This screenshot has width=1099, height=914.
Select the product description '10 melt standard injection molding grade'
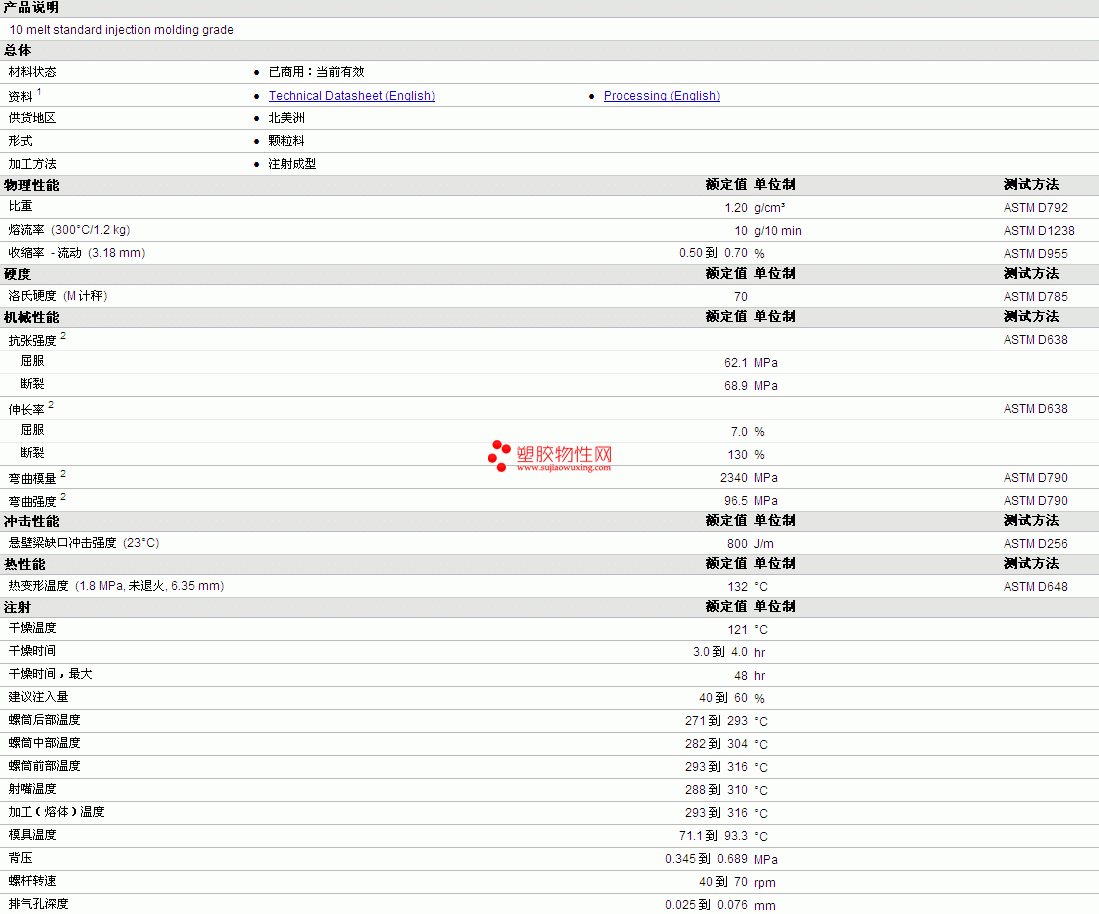coord(121,29)
